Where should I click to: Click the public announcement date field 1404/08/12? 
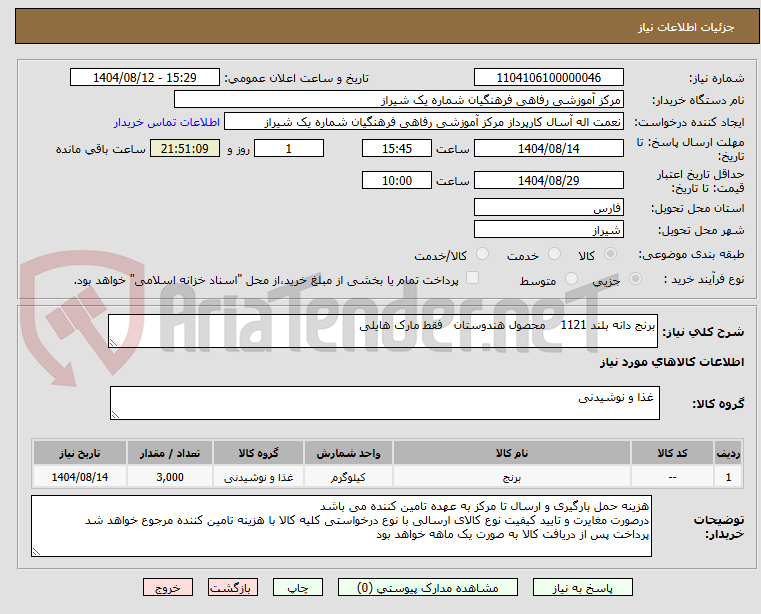145,78
